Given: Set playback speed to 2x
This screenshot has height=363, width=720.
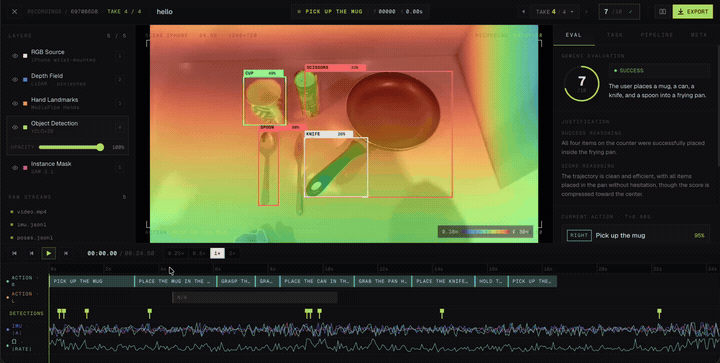Looking at the screenshot, I should tap(232, 253).
